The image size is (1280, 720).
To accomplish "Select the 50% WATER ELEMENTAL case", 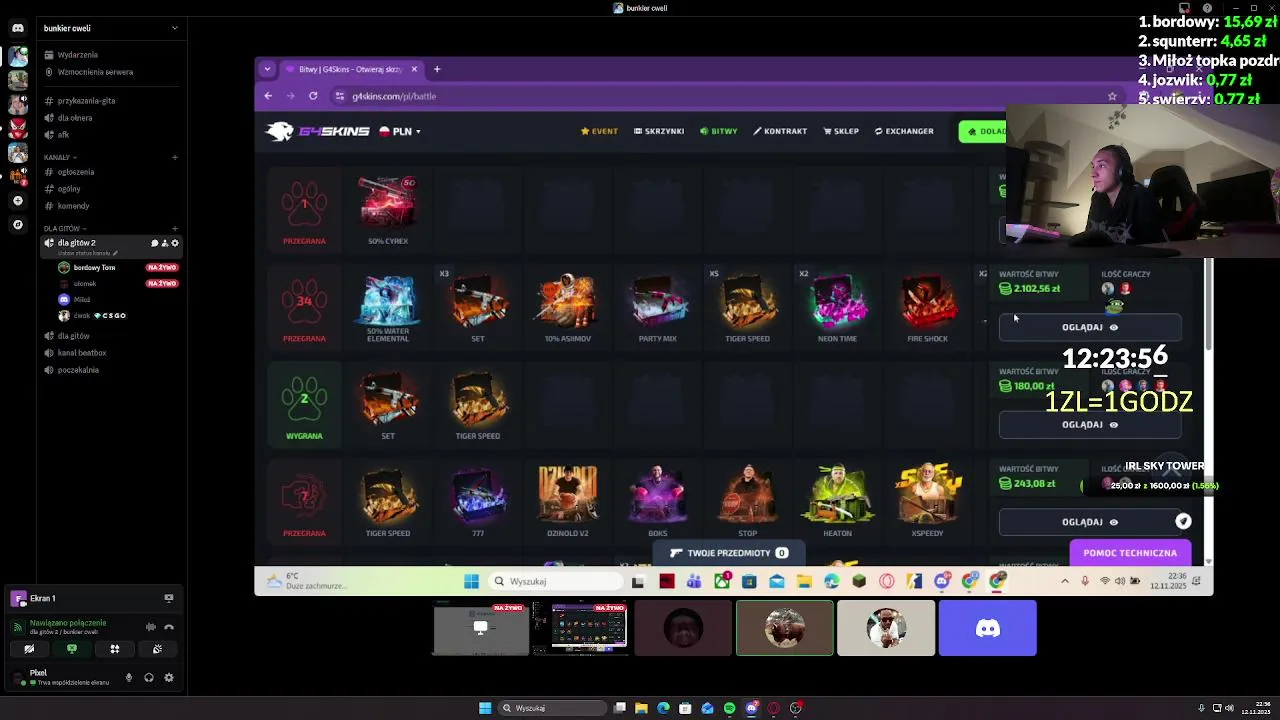I will 388,308.
